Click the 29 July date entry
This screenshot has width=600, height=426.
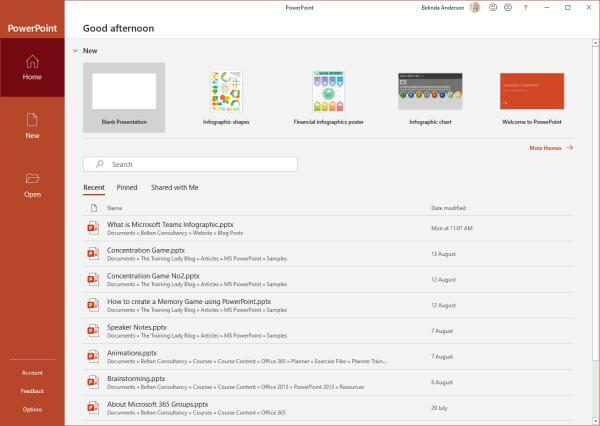coord(439,408)
